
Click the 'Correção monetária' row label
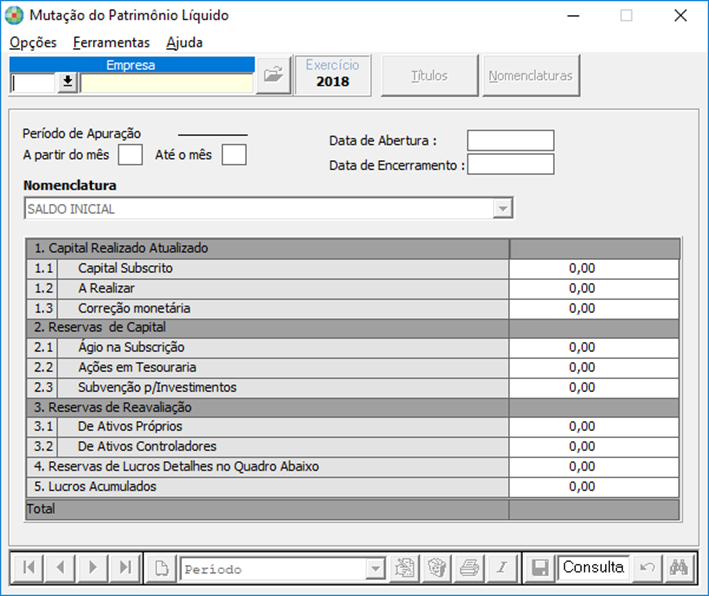click(x=134, y=308)
